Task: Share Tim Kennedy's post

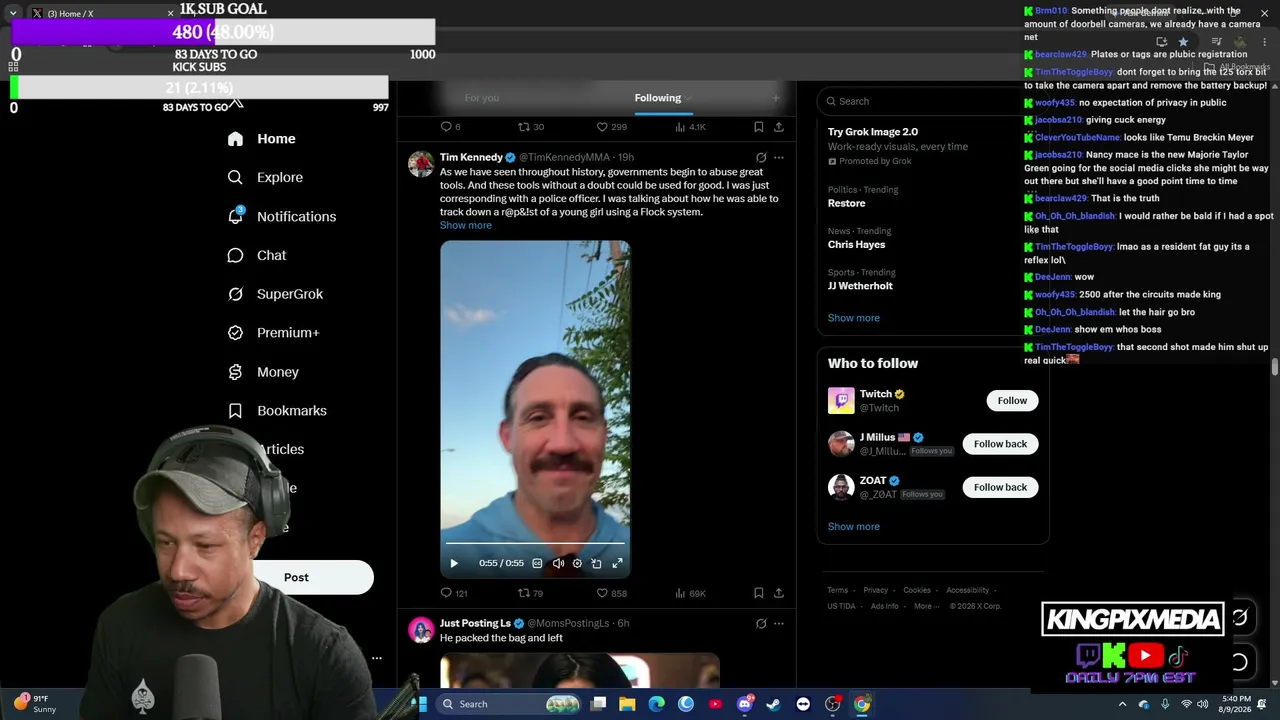Action: click(779, 593)
